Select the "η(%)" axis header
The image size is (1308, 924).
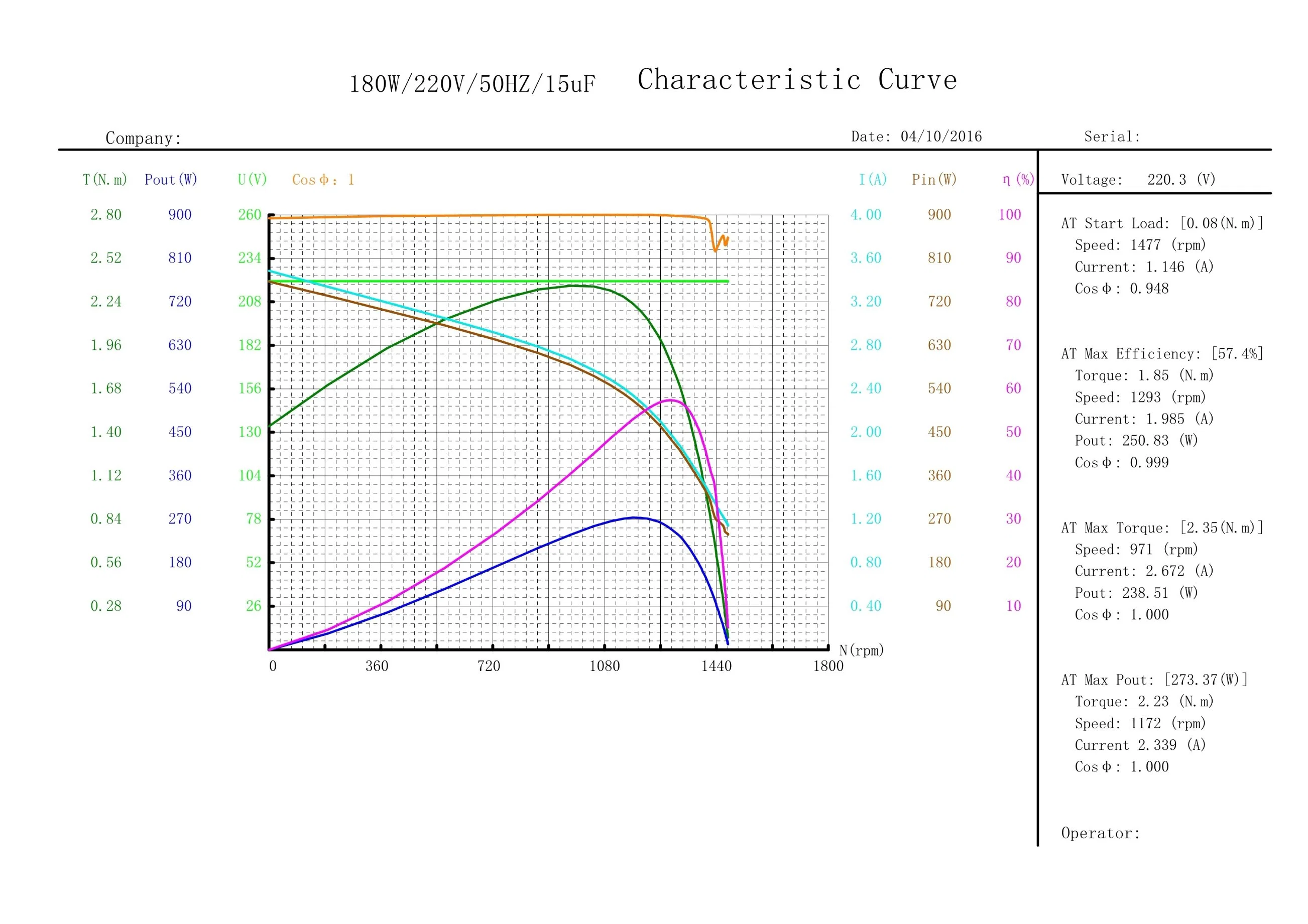pyautogui.click(x=1019, y=180)
